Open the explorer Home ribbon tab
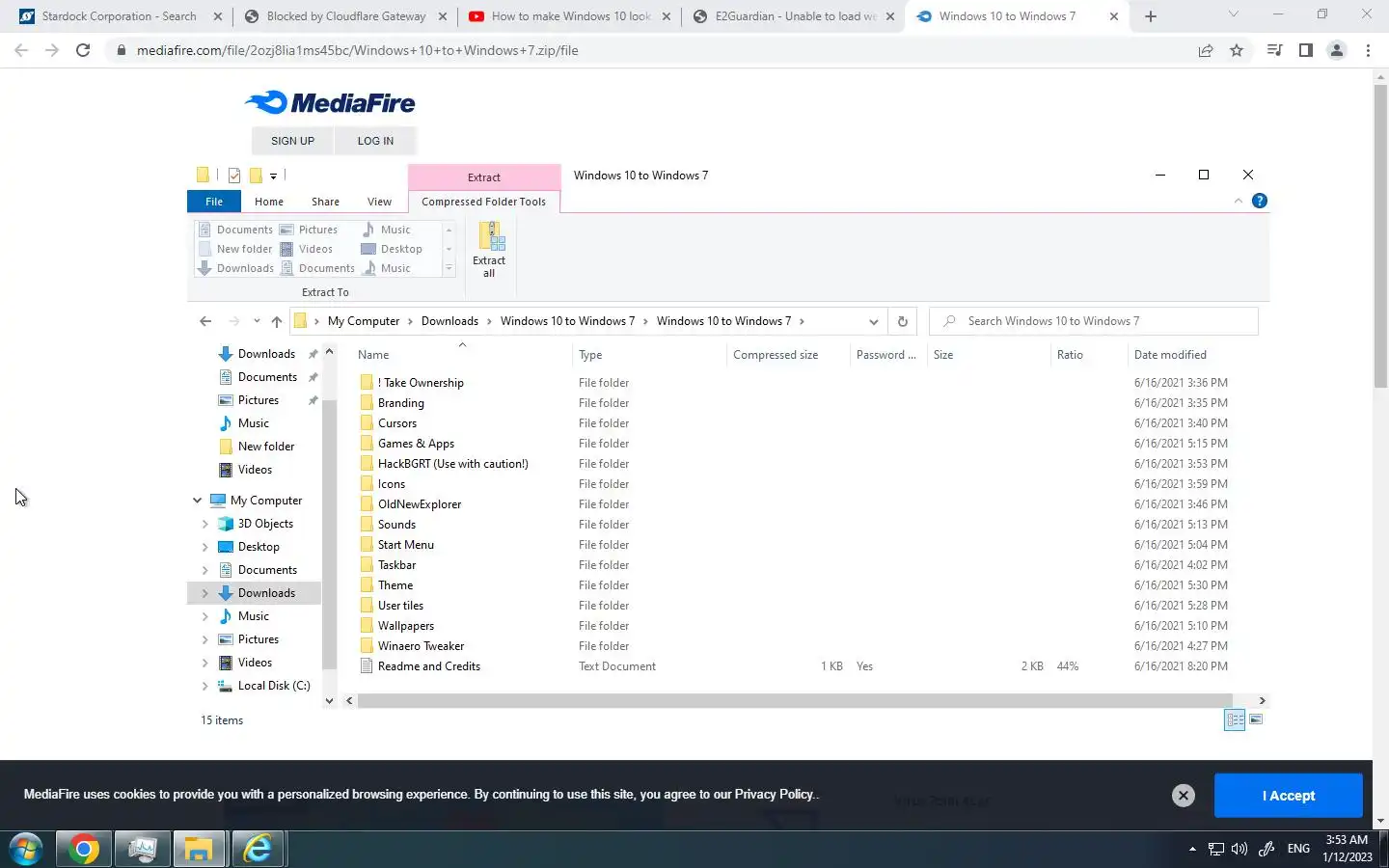This screenshot has width=1389, height=868. point(269,202)
